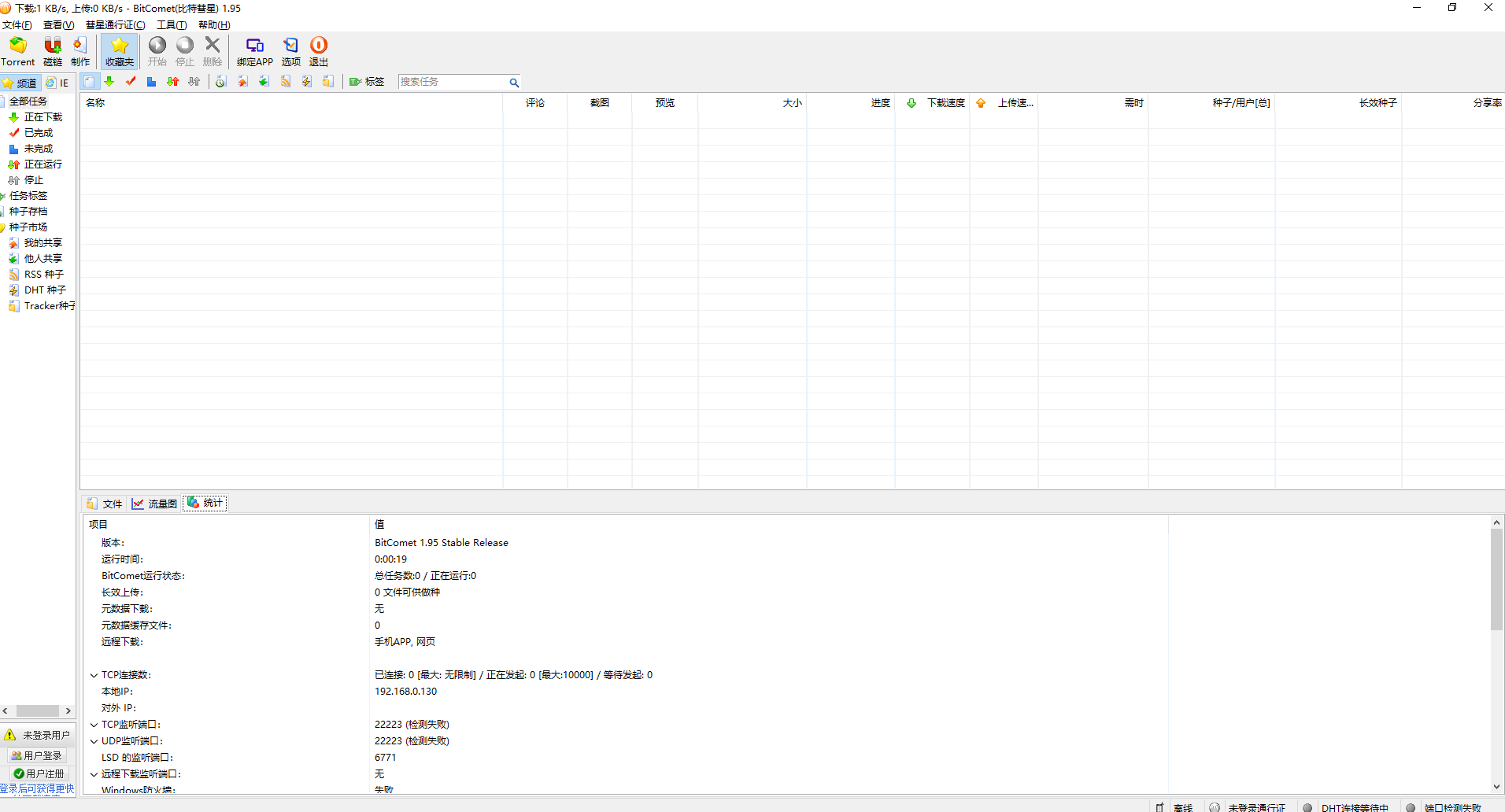1505x812 pixels.
Task: Switch to the 流量图 tab
Action: pyautogui.click(x=155, y=504)
